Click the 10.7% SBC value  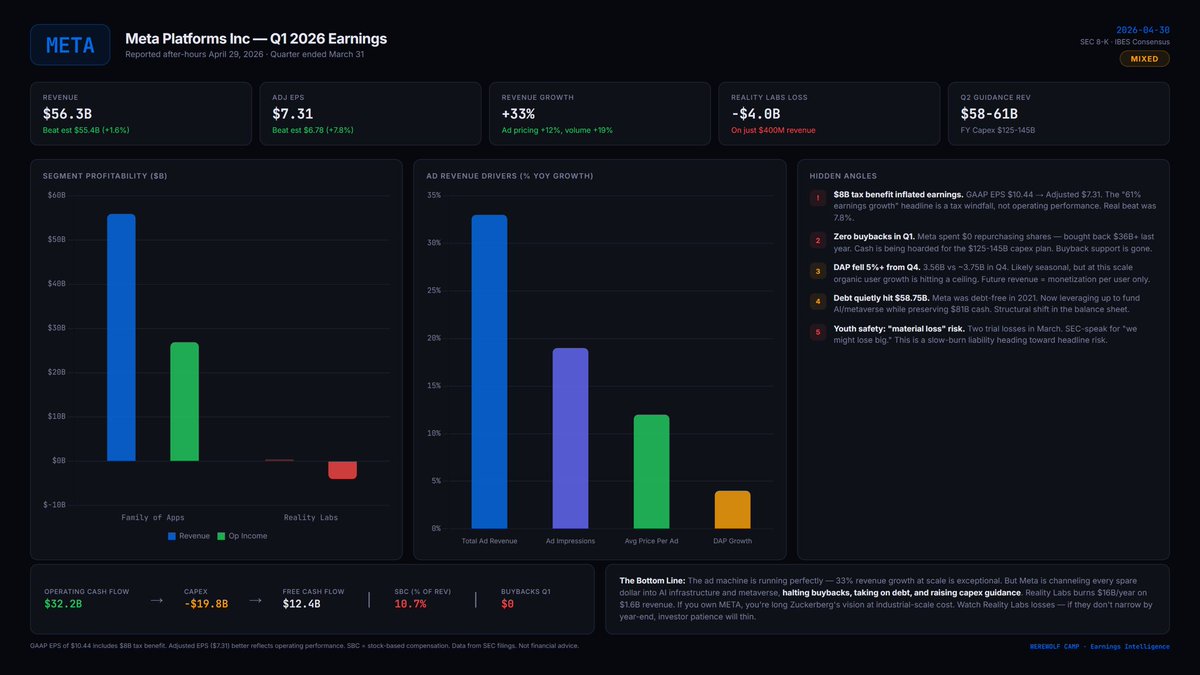410,604
